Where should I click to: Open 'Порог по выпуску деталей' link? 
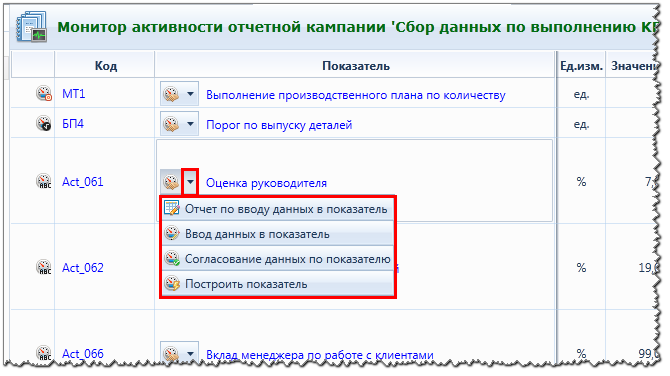click(279, 125)
